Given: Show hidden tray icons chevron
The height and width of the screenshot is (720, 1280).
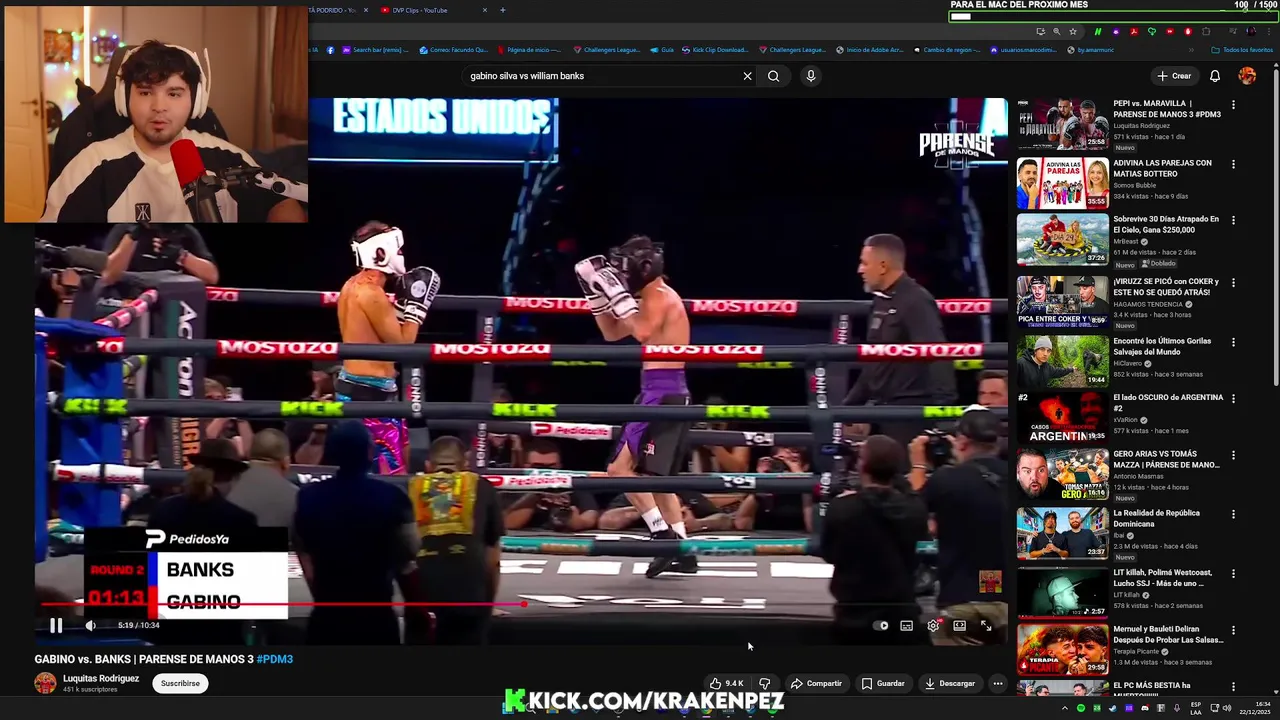Looking at the screenshot, I should [1065, 708].
